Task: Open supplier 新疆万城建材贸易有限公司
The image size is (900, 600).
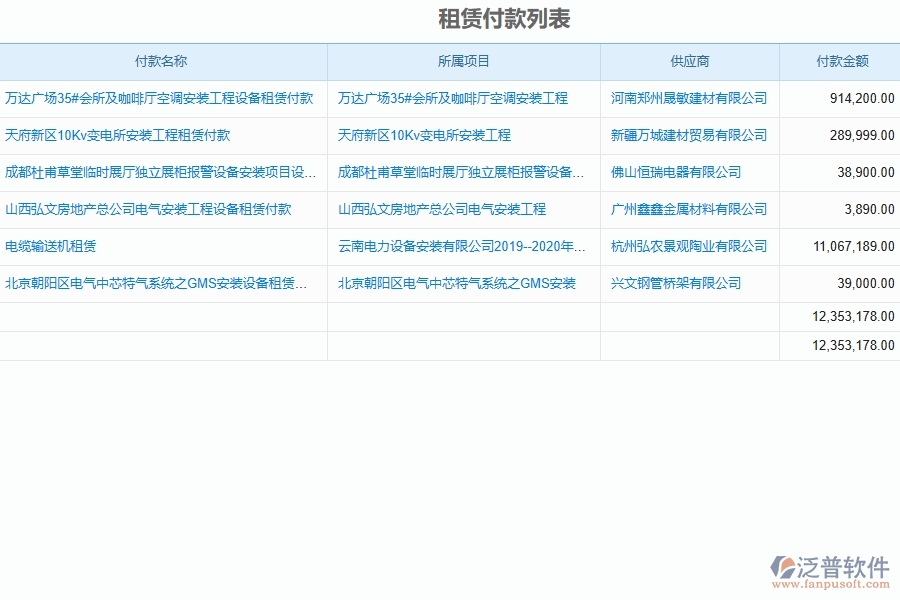Action: [x=689, y=135]
